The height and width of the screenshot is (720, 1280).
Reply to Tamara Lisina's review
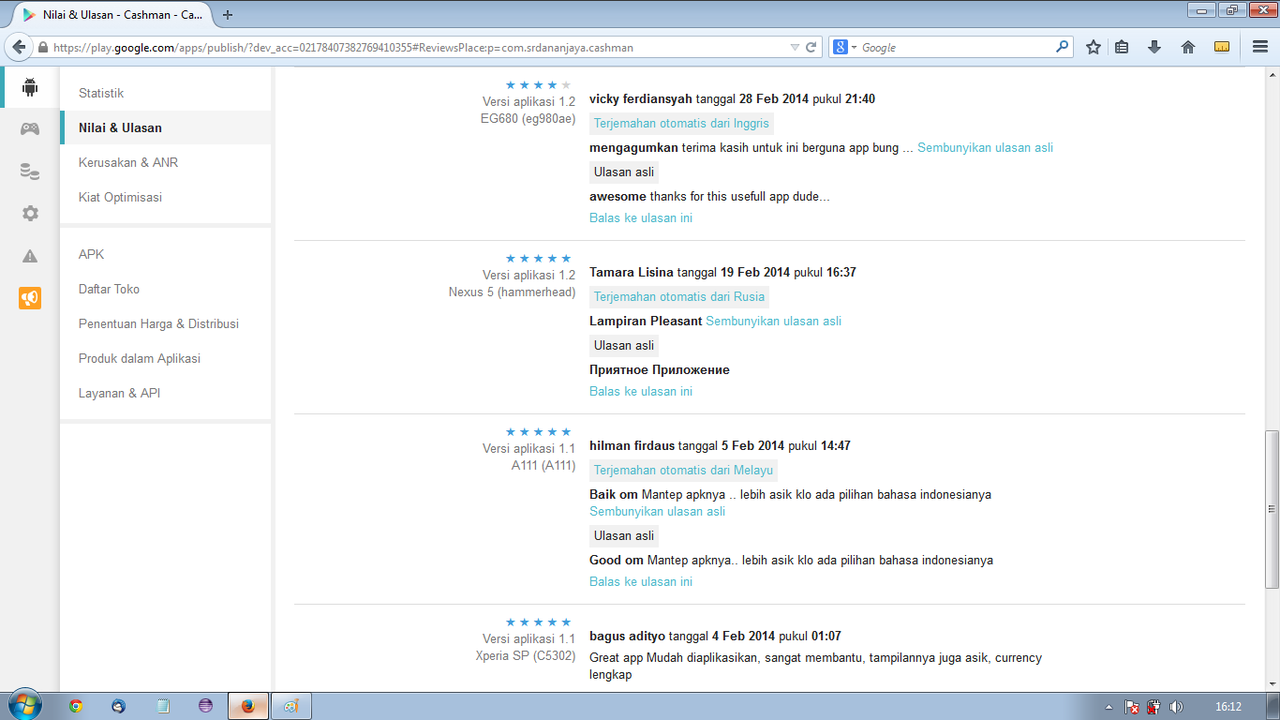point(641,391)
